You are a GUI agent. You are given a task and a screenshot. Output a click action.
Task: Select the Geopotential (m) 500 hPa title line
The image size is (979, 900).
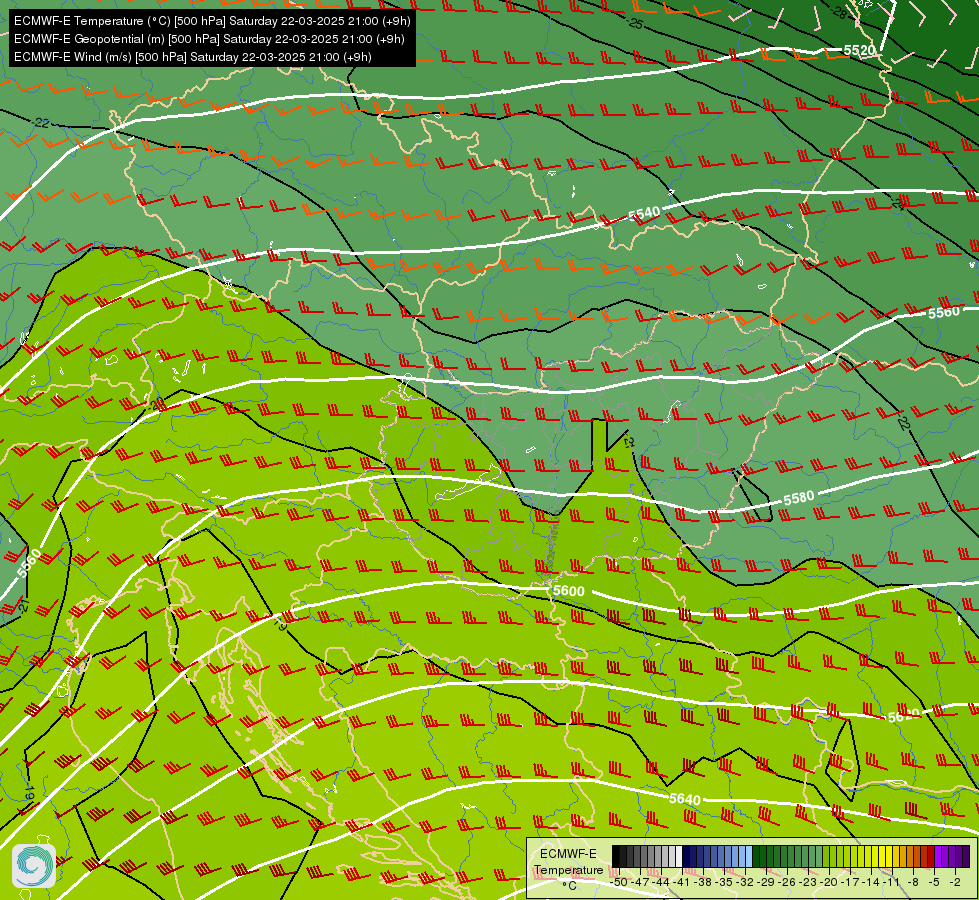[209, 39]
